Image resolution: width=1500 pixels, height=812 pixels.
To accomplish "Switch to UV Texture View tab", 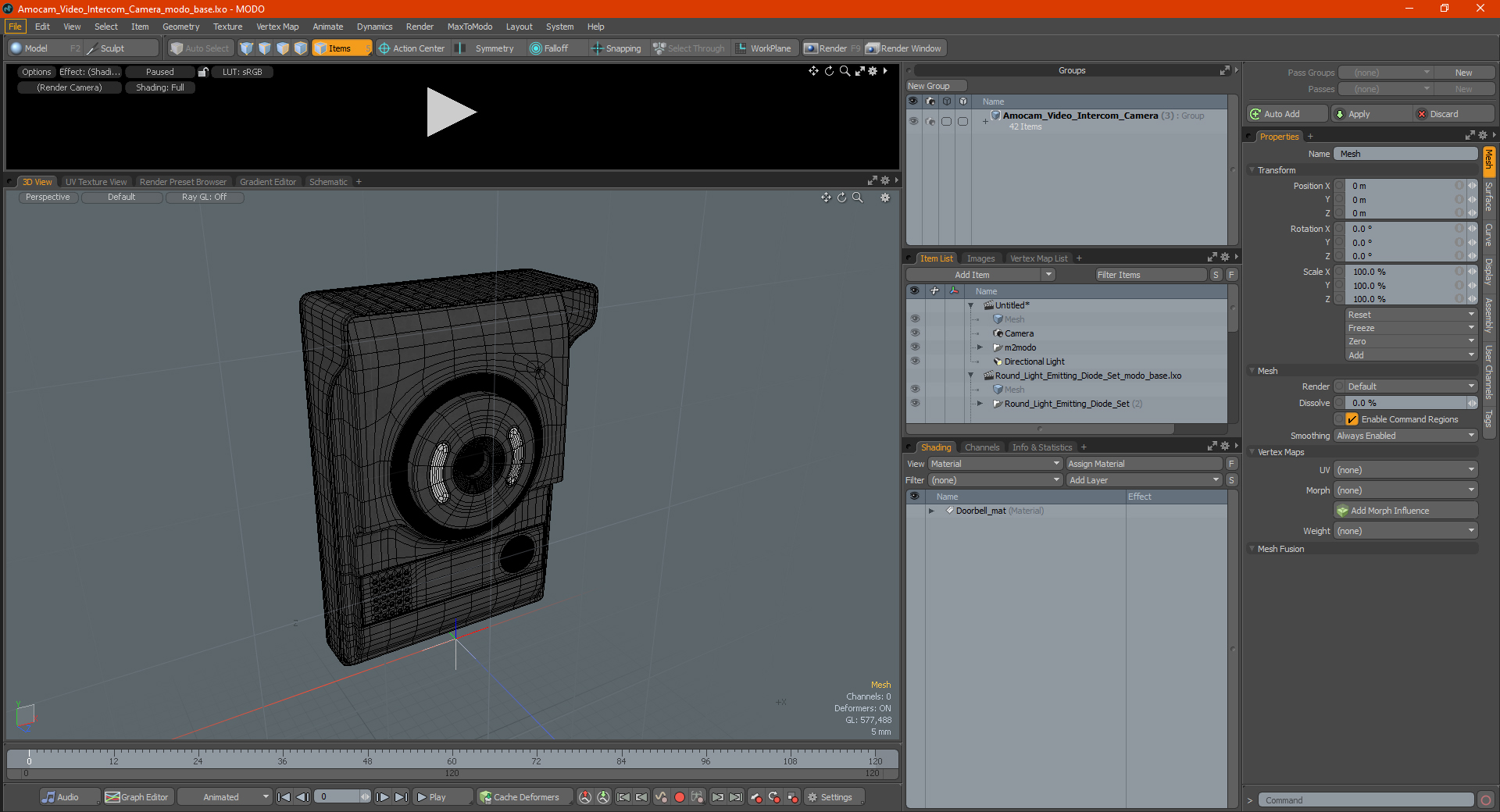I will point(96,182).
